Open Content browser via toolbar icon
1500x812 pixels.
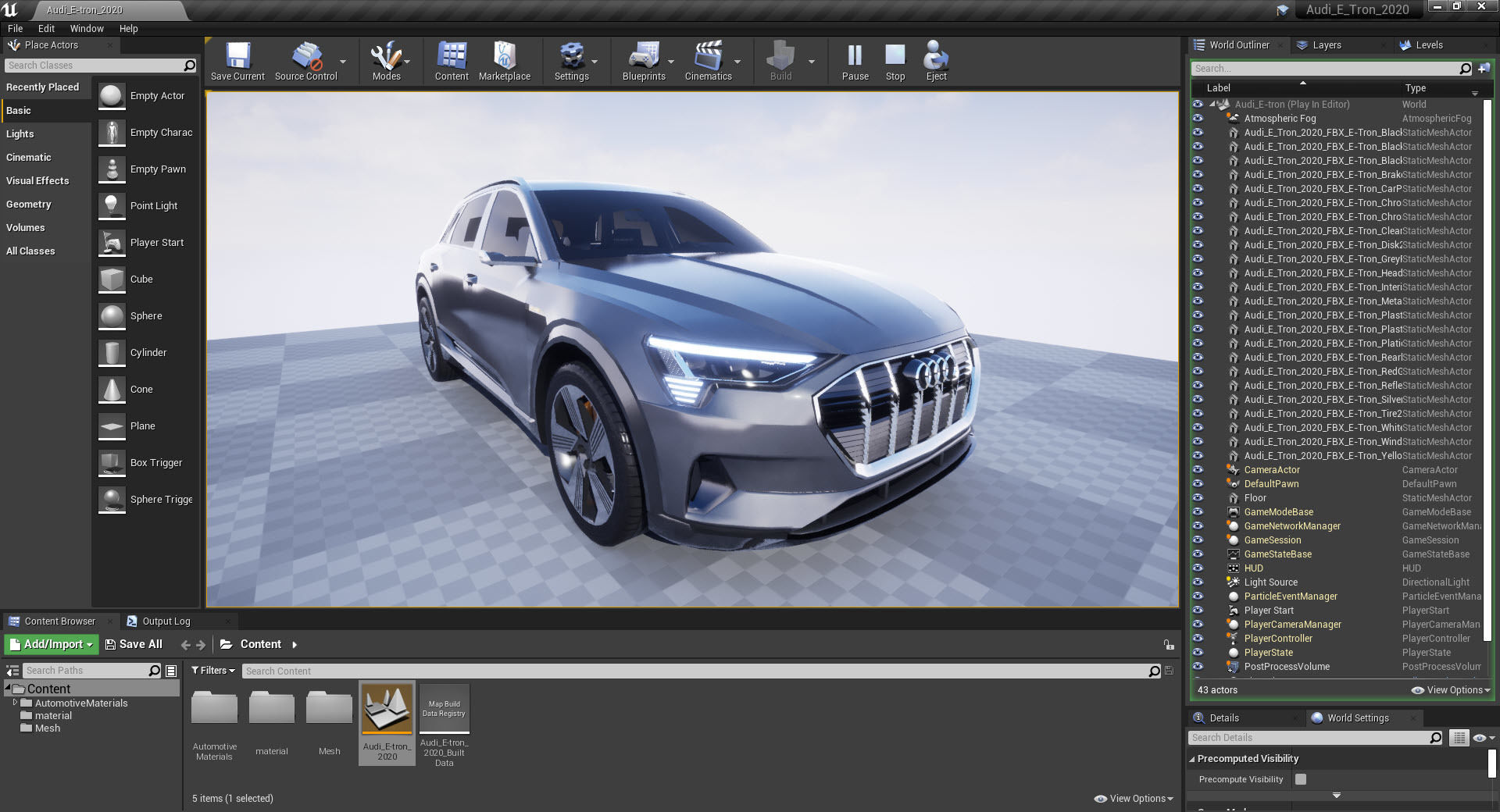pos(452,57)
